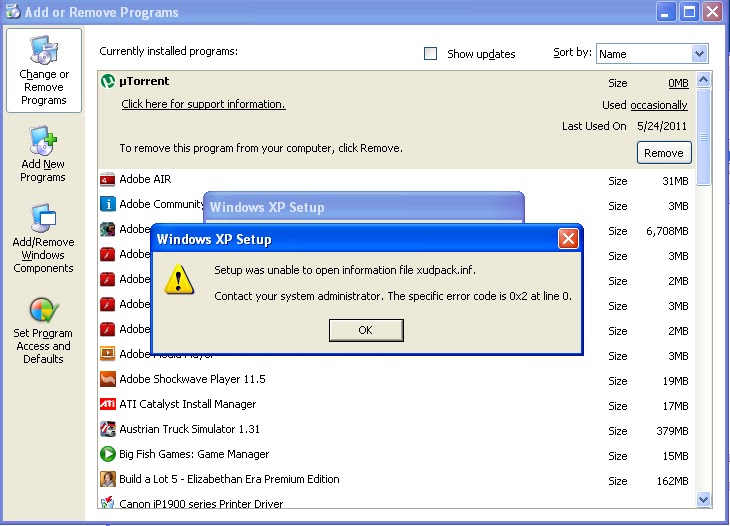Viewport: 730px width, 526px height.
Task: Click the 6,708MB size value
Action: (x=667, y=231)
